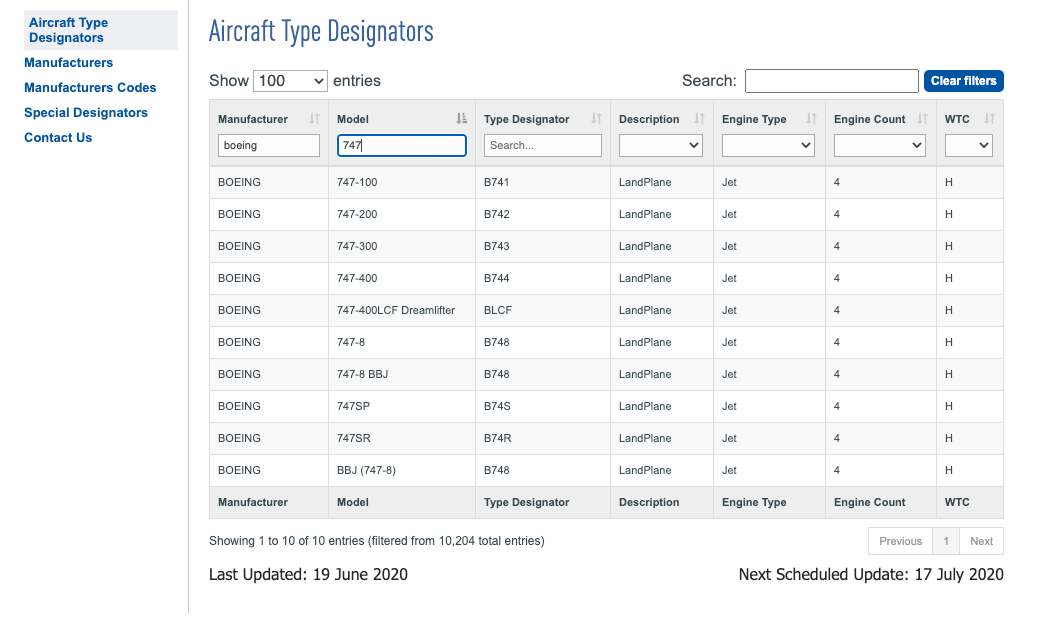Sort the WTC column using its arrows
The height and width of the screenshot is (623, 1051).
click(x=989, y=119)
